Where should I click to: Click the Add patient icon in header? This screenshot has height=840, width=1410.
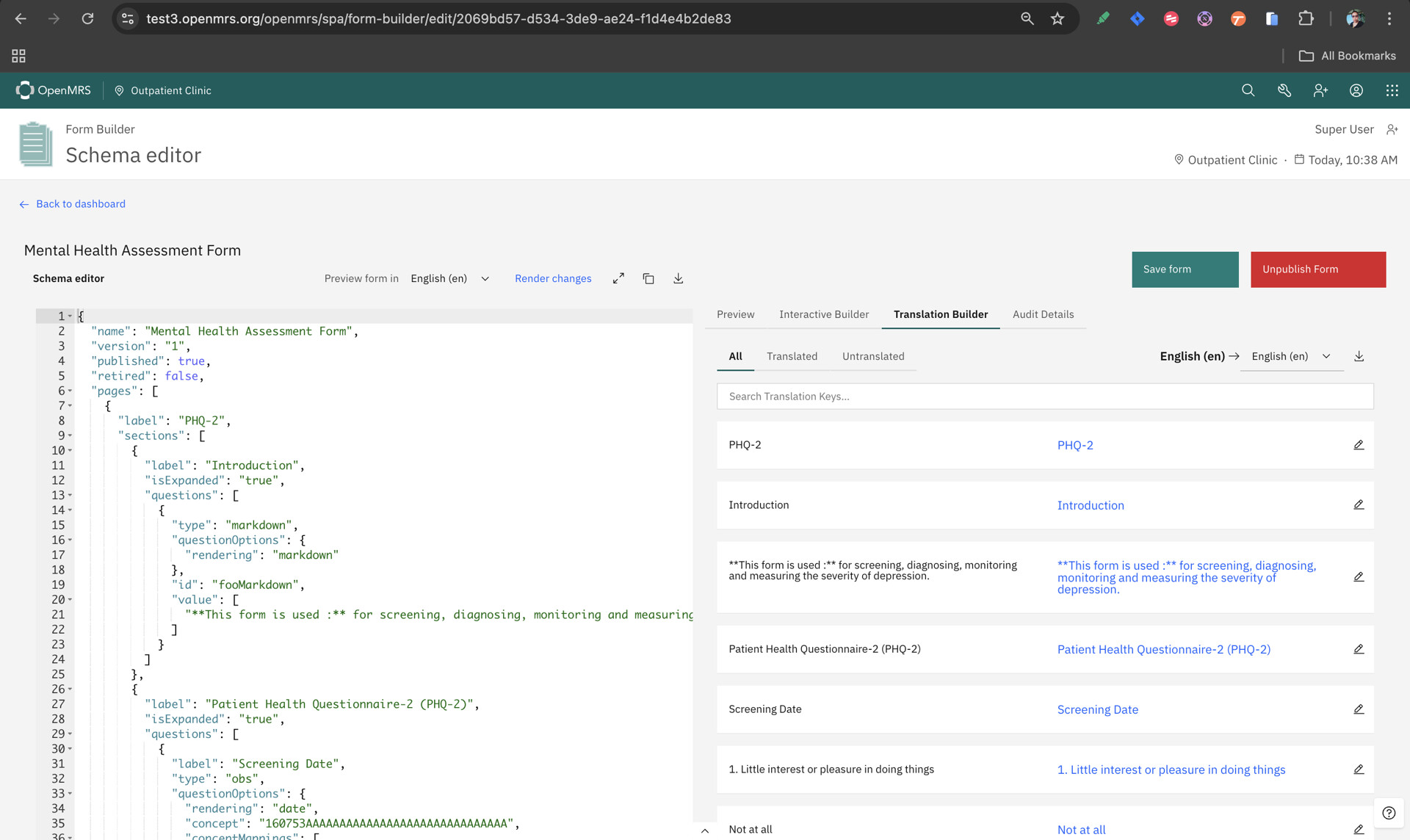click(x=1320, y=90)
